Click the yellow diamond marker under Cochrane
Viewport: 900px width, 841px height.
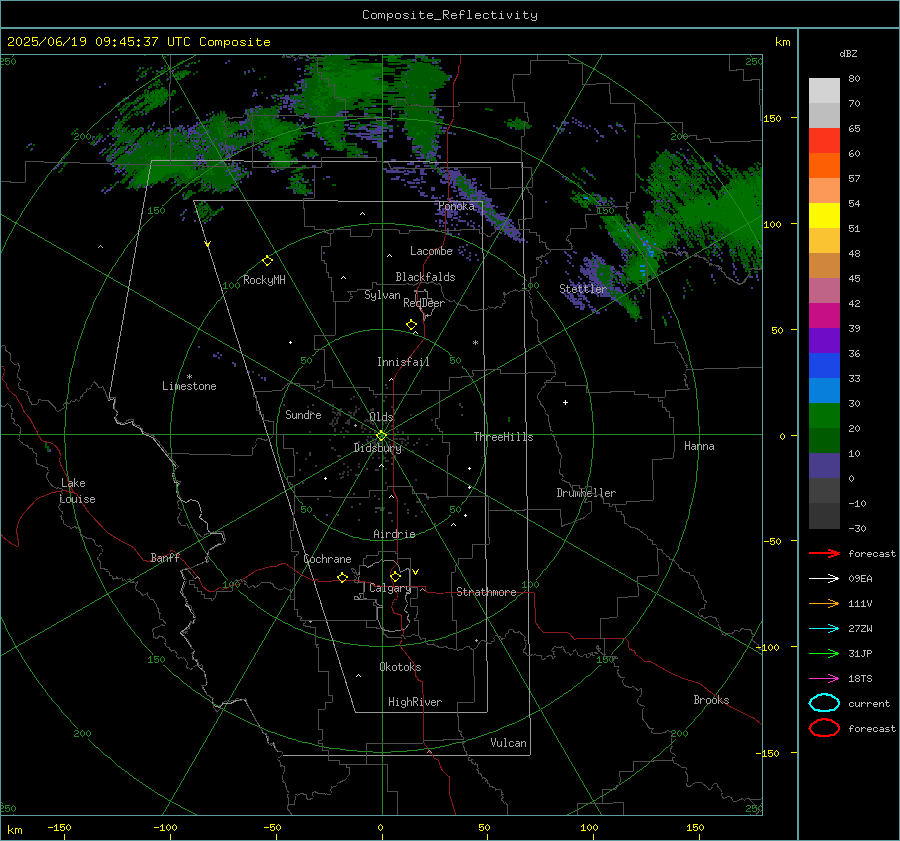coord(342,577)
